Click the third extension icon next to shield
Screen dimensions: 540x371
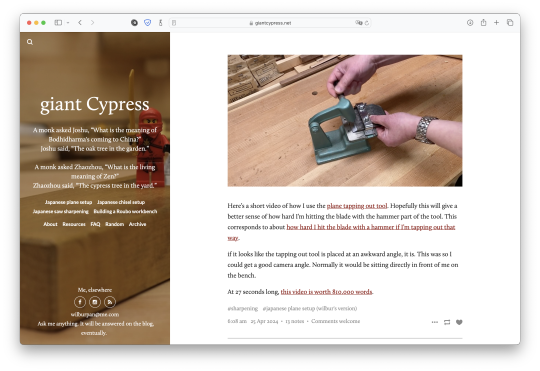point(160,23)
